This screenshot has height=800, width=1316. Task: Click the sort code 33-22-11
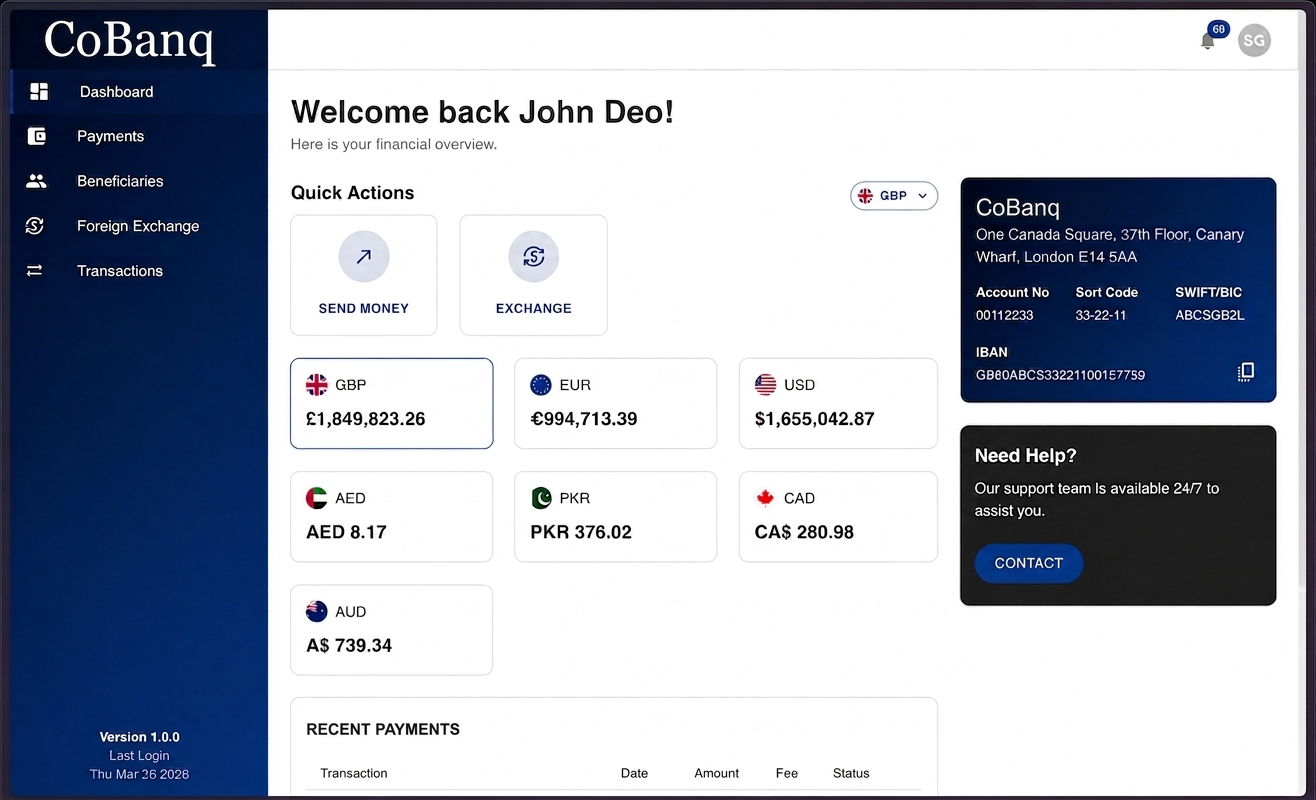click(1101, 315)
